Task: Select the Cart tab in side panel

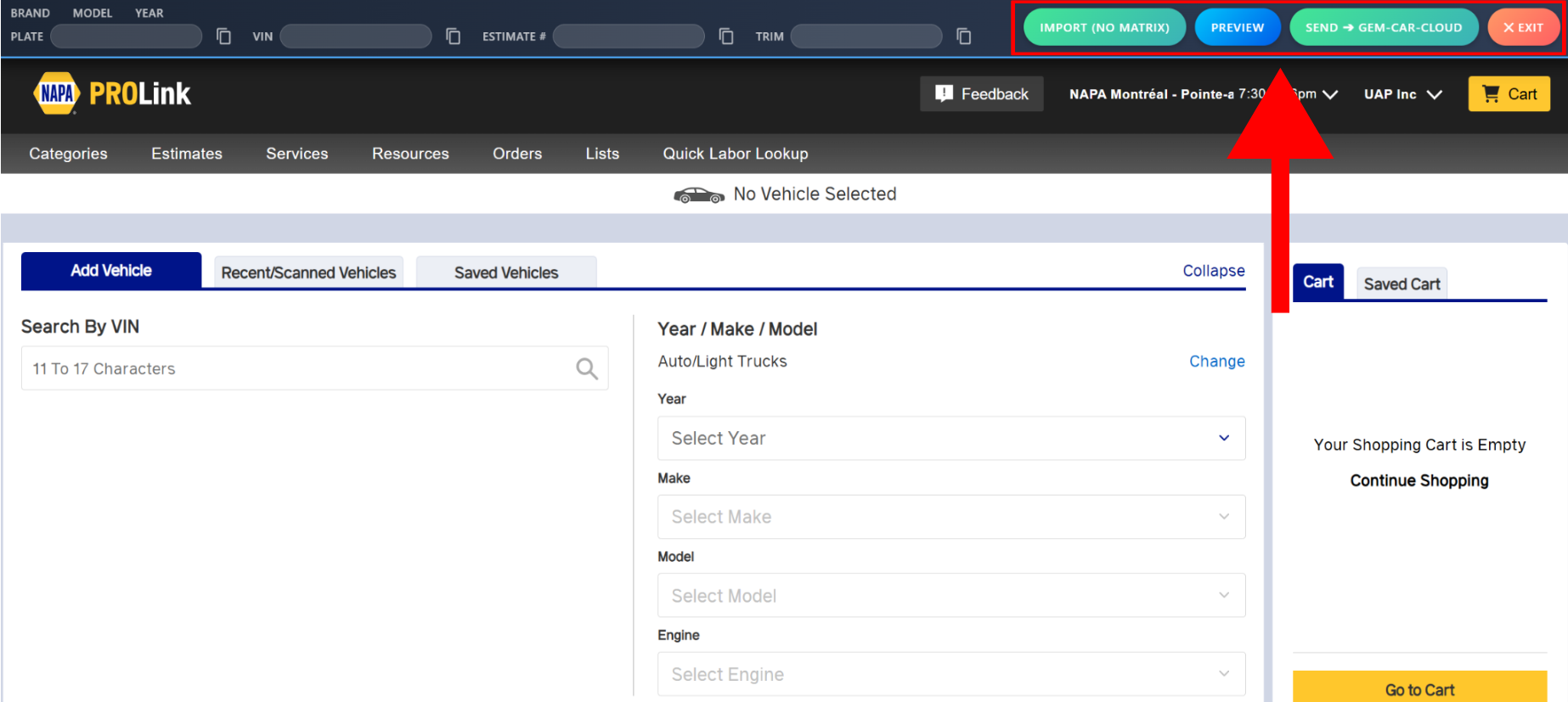Action: tap(1318, 282)
